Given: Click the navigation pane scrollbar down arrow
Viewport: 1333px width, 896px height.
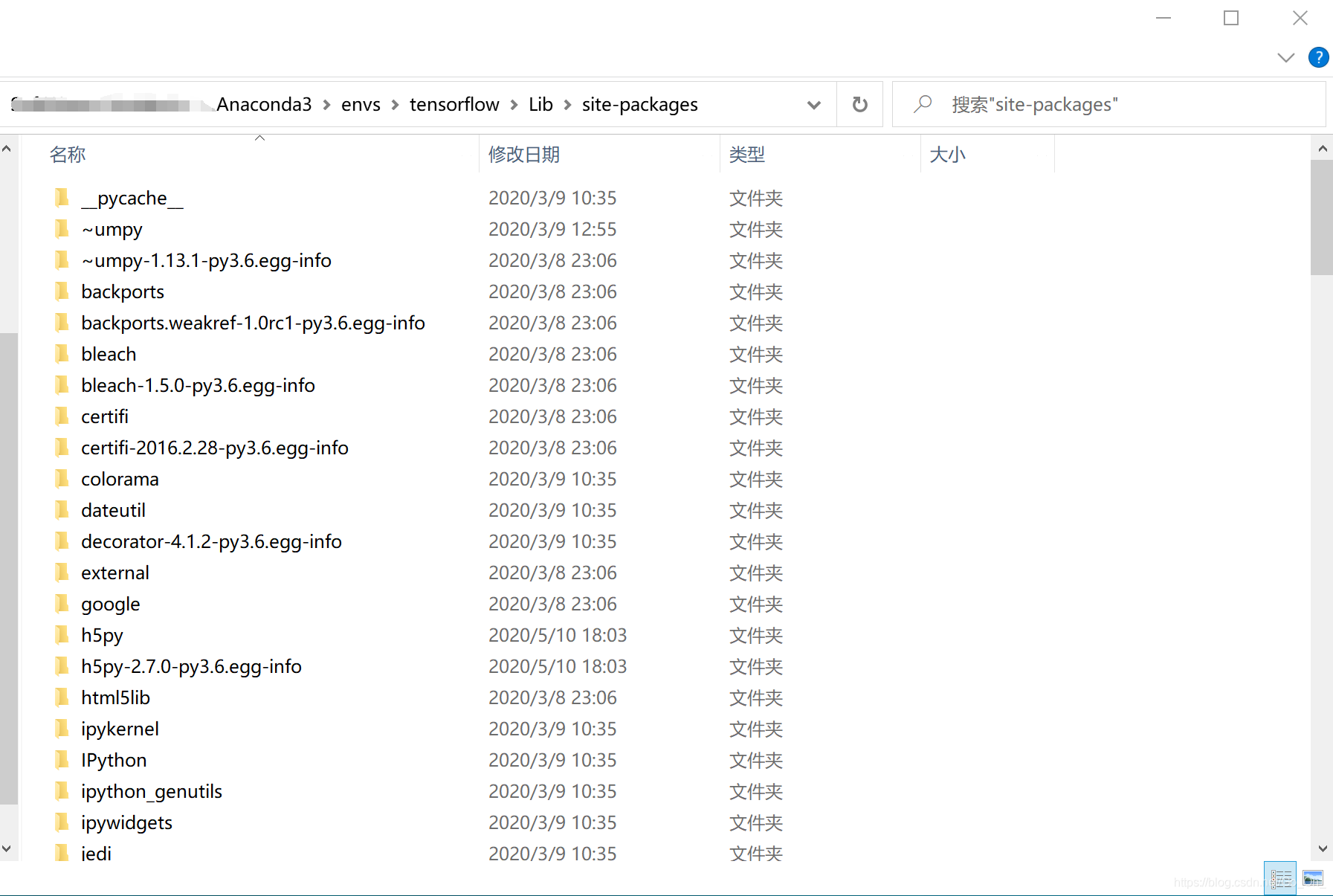Looking at the screenshot, I should 7,848.
